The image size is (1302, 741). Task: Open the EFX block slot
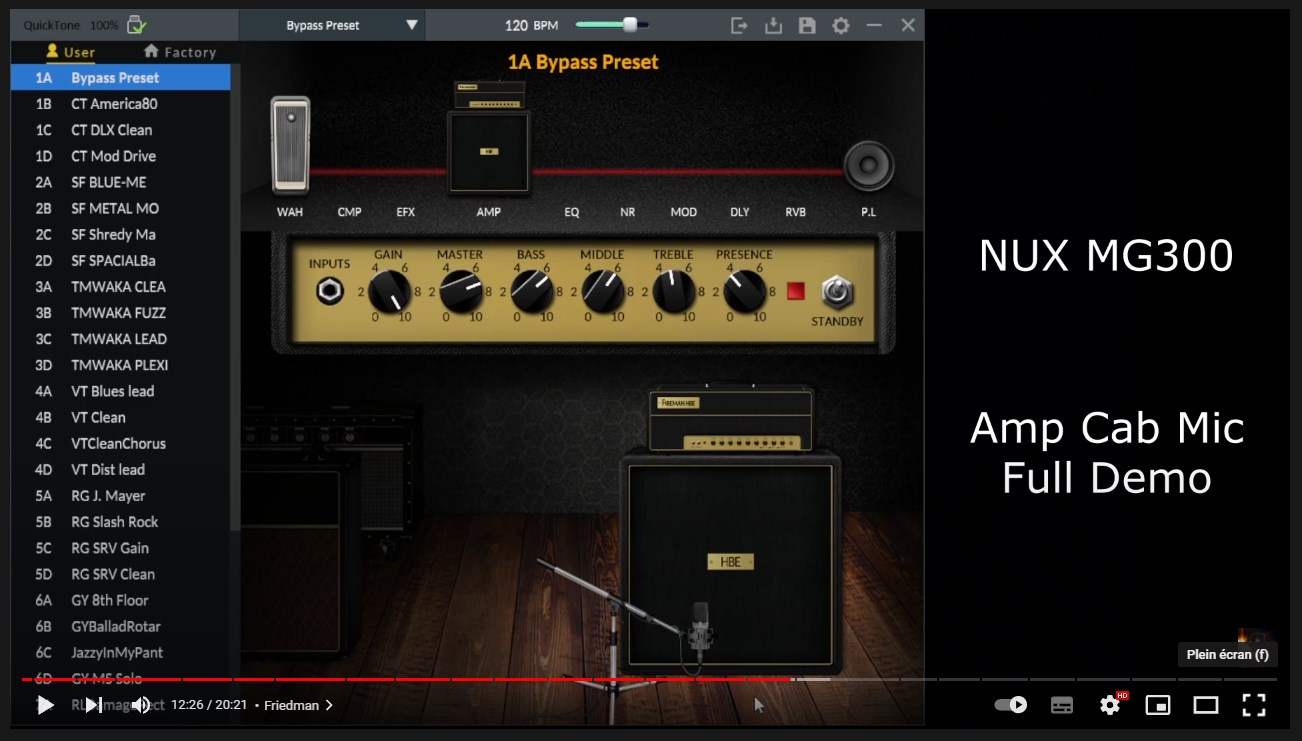[x=405, y=212]
